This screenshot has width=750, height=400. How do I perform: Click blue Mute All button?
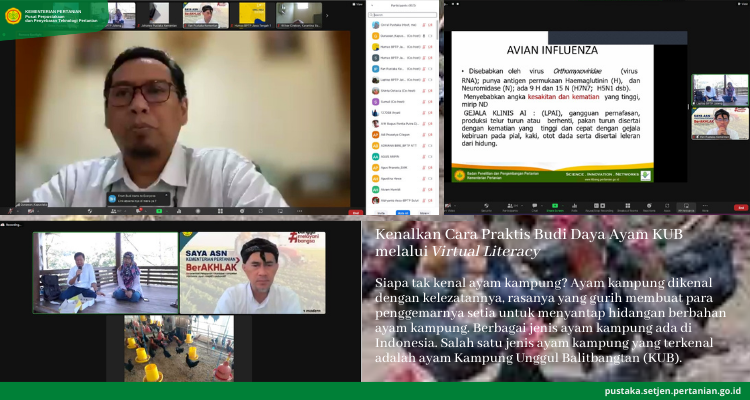tap(403, 213)
